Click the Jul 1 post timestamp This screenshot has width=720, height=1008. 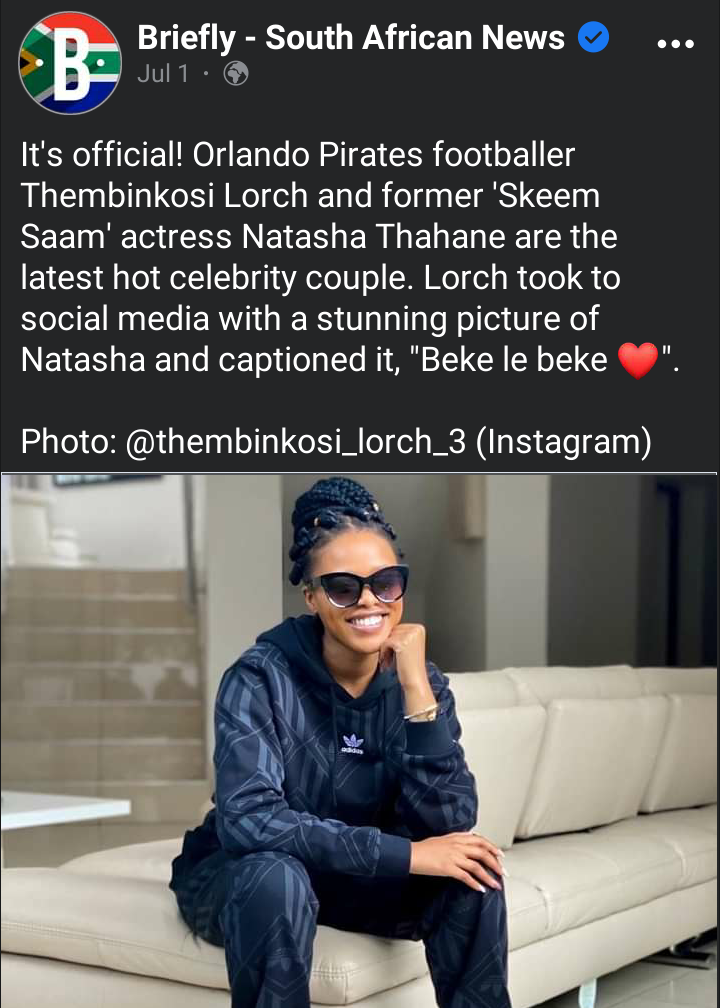163,74
